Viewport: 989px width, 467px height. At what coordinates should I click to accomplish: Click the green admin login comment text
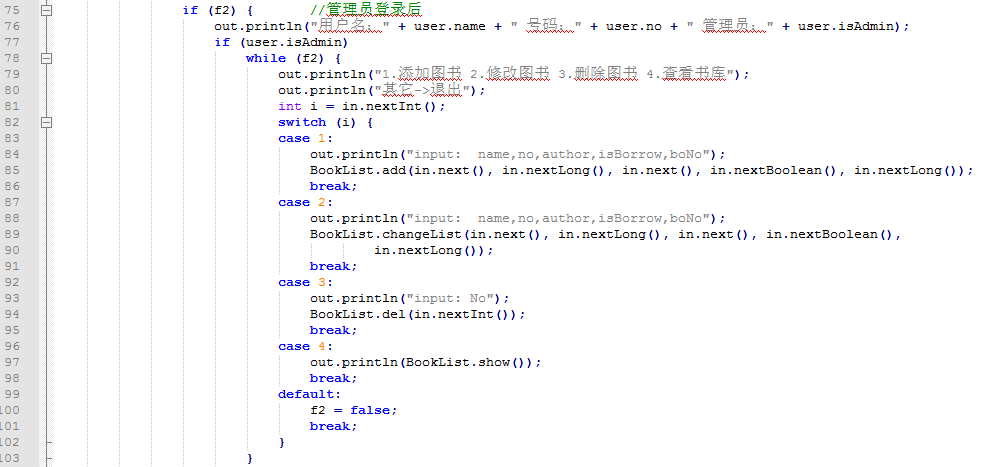[366, 9]
